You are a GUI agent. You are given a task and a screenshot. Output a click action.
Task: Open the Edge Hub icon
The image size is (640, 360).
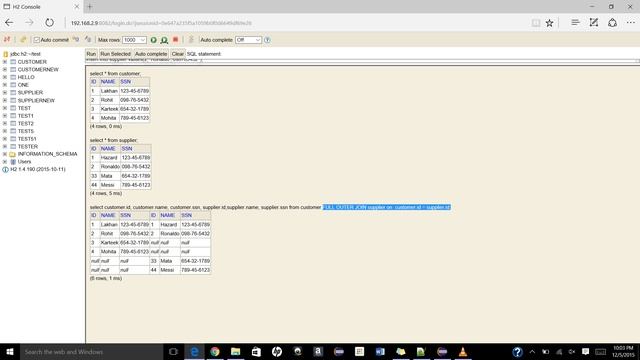[575, 23]
